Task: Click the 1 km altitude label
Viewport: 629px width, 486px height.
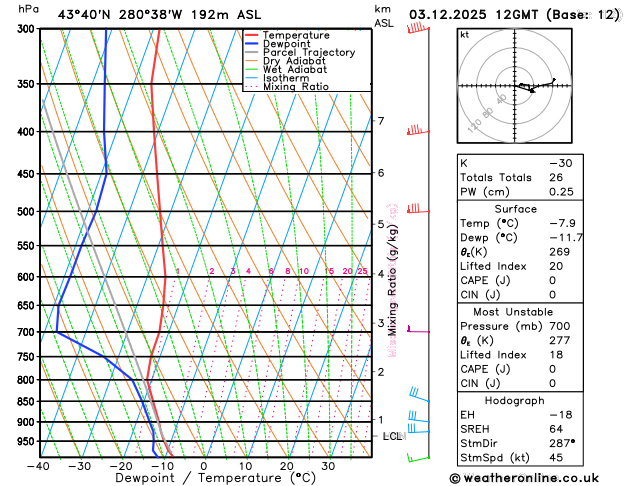Action: [381, 420]
